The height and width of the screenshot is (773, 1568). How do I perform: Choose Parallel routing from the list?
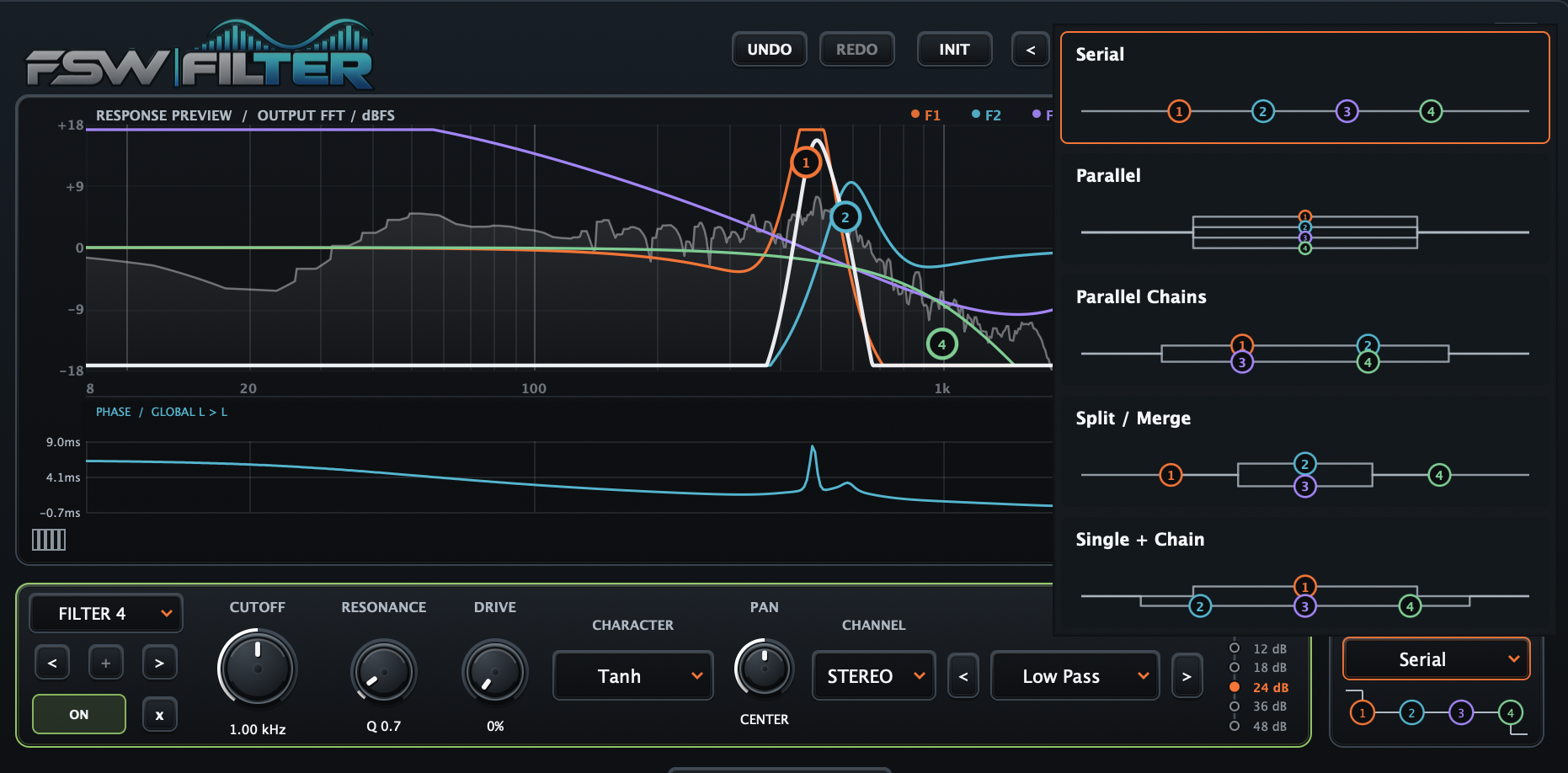(x=1305, y=211)
